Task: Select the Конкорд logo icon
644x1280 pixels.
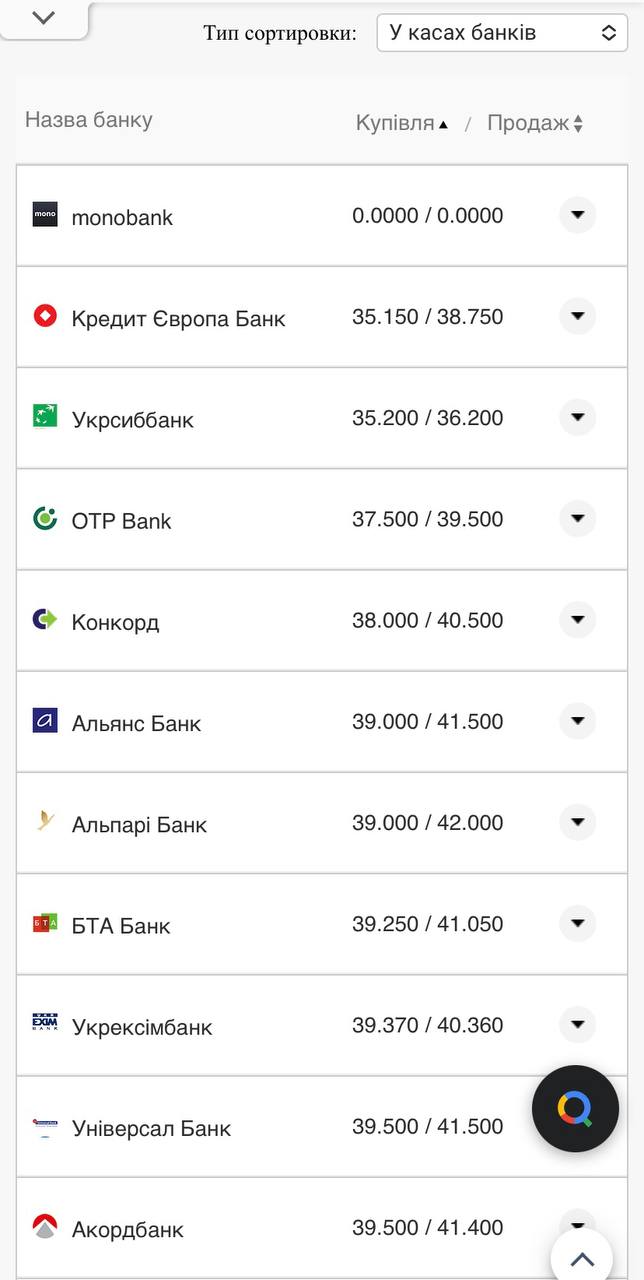Action: 44,620
